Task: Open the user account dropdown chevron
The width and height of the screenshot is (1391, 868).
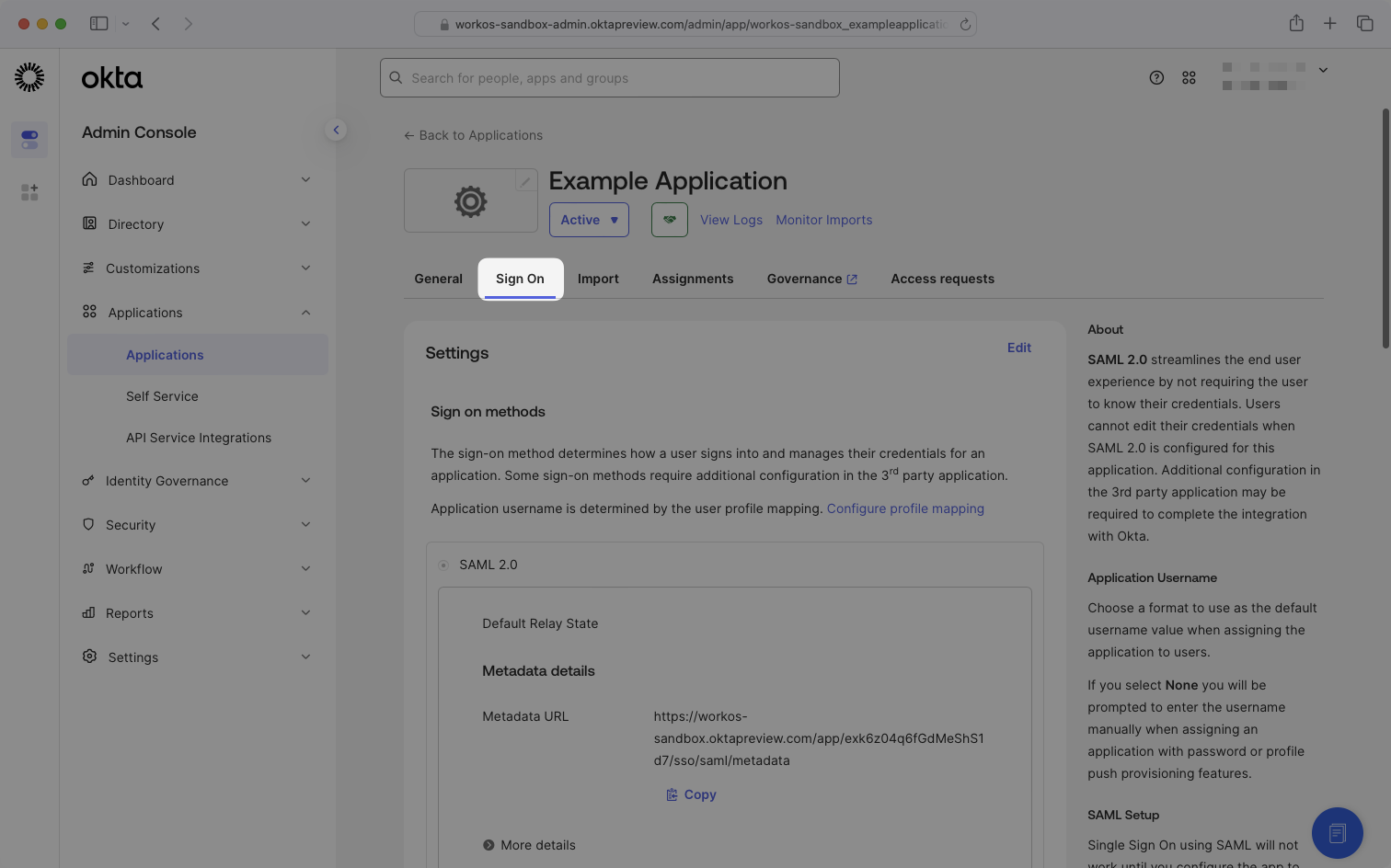Action: coord(1323,70)
